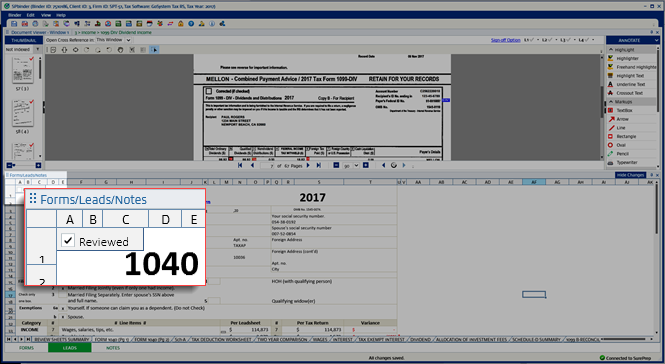
Task: Open the Open Cross Reference in dropdown
Action: (128, 40)
